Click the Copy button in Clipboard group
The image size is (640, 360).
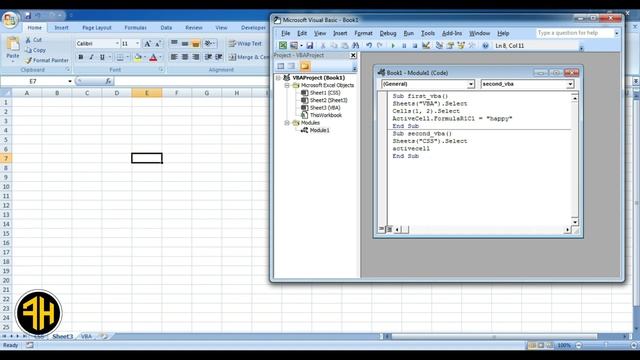tap(35, 50)
